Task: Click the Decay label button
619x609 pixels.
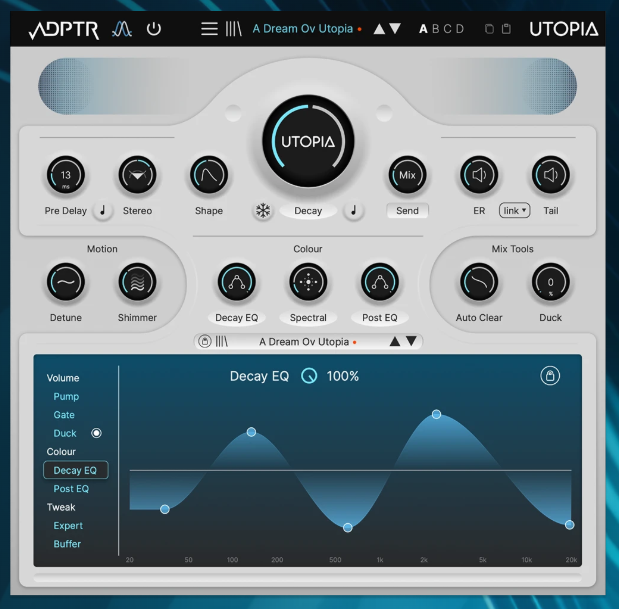Action: pos(308,211)
